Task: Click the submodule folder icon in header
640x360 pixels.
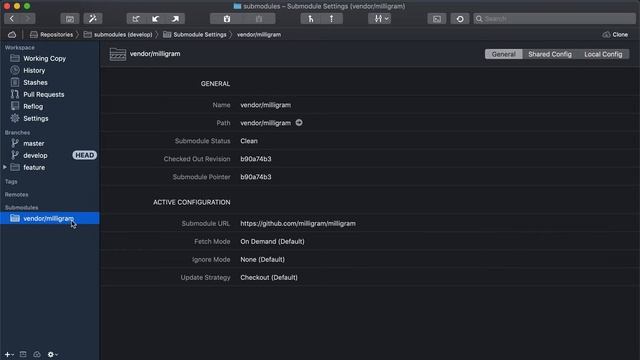Action: (x=118, y=54)
